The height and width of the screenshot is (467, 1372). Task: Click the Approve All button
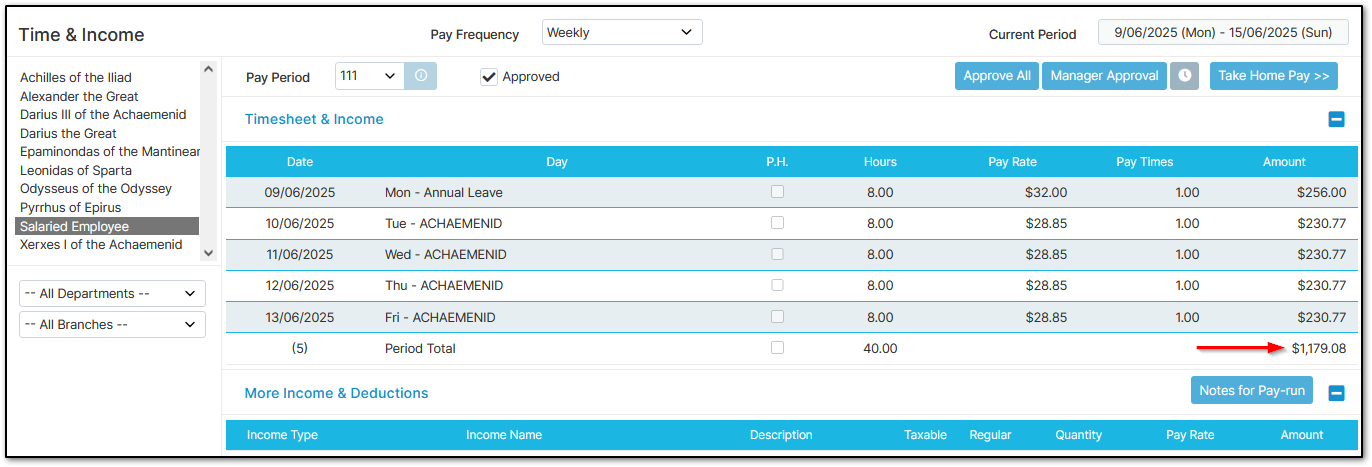[997, 76]
